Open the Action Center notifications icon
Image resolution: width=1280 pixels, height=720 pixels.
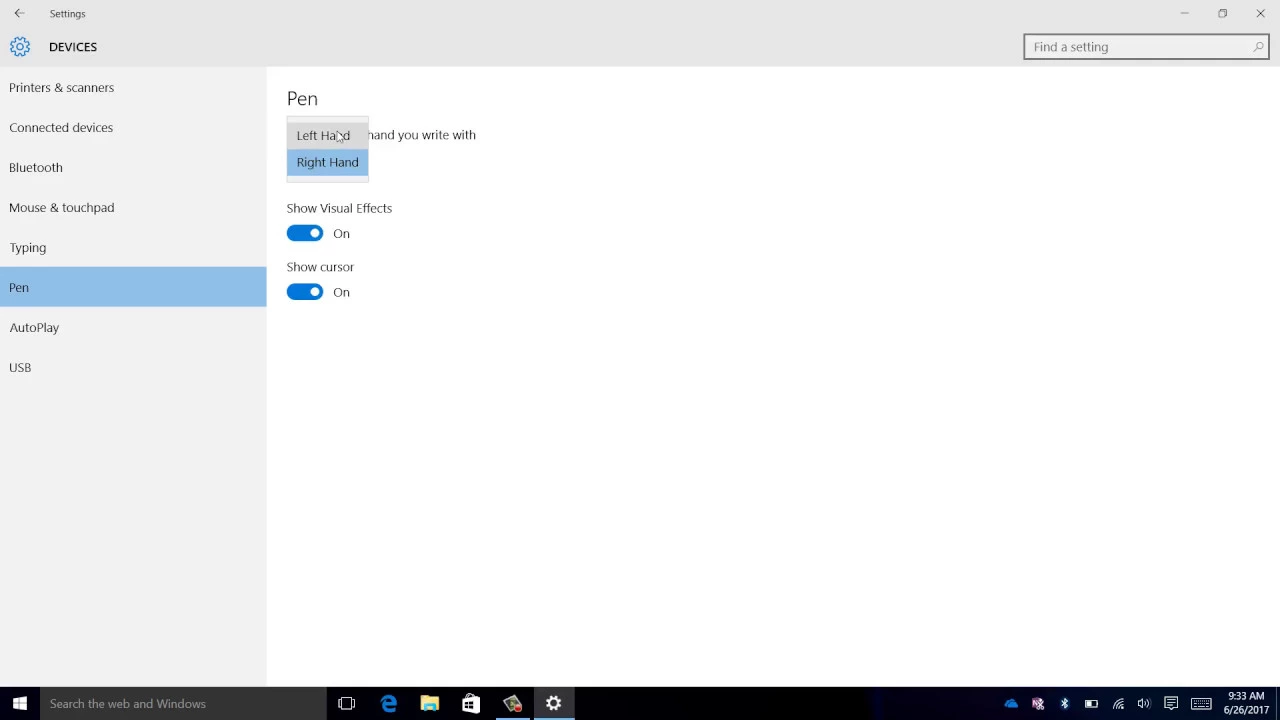[1171, 704]
